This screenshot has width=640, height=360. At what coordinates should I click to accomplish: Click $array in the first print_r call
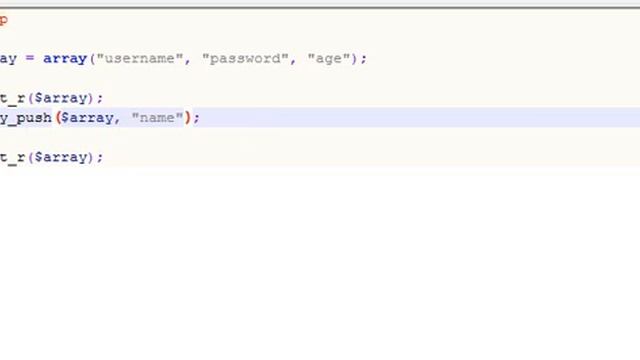(61, 98)
